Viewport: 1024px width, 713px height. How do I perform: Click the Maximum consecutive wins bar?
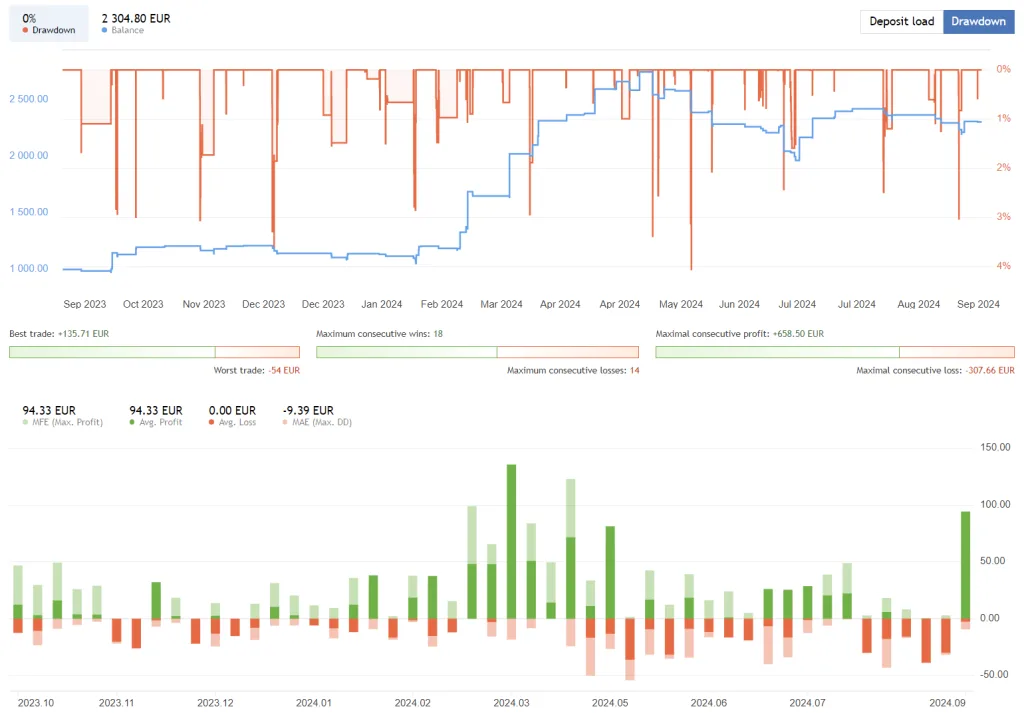pyautogui.click(x=405, y=351)
